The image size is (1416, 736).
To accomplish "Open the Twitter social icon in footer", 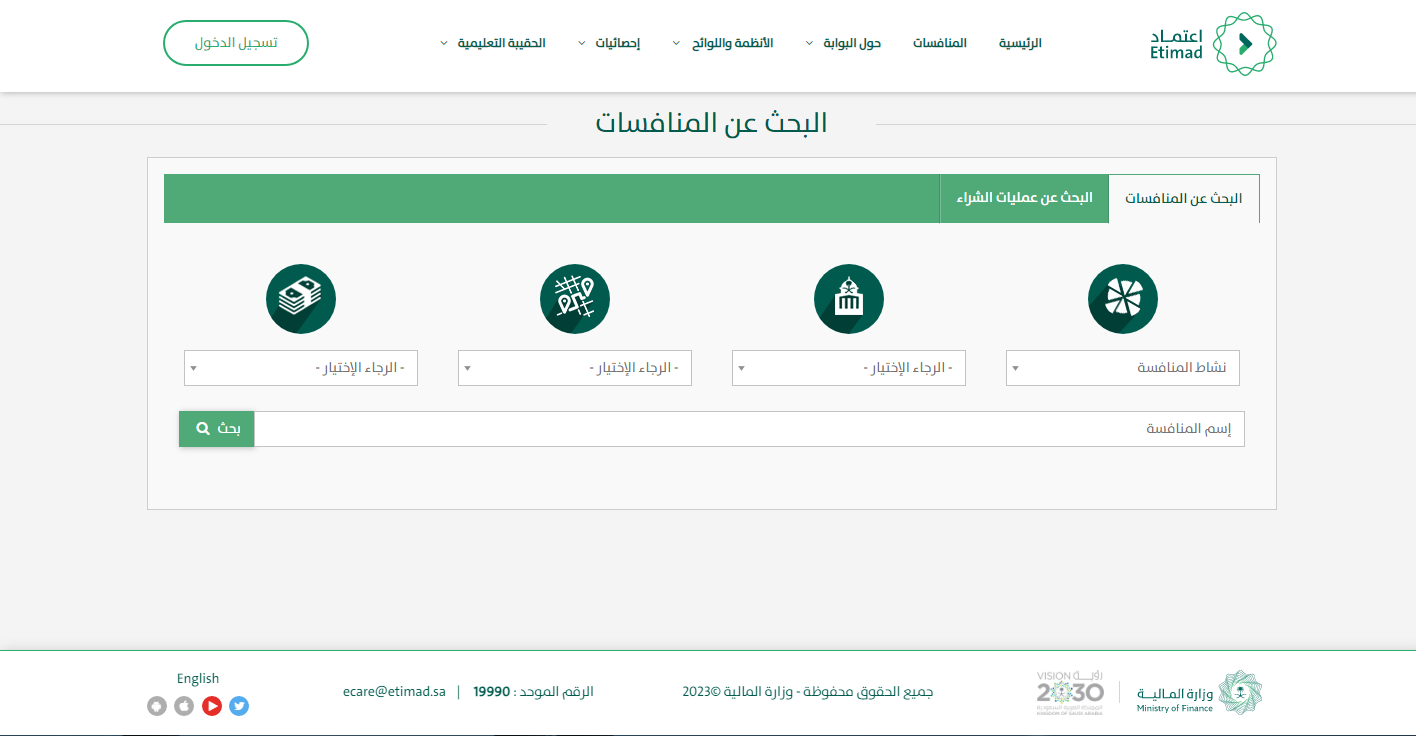I will (x=239, y=706).
